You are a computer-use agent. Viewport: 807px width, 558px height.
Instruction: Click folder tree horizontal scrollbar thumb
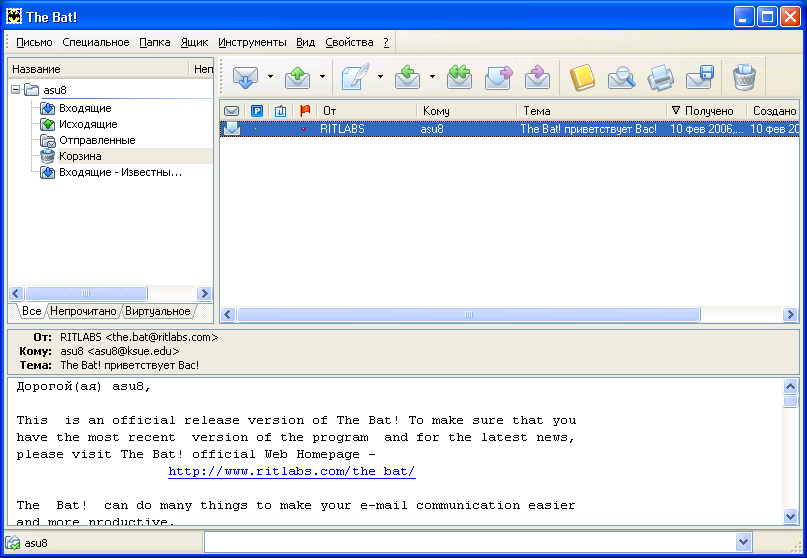click(86, 293)
